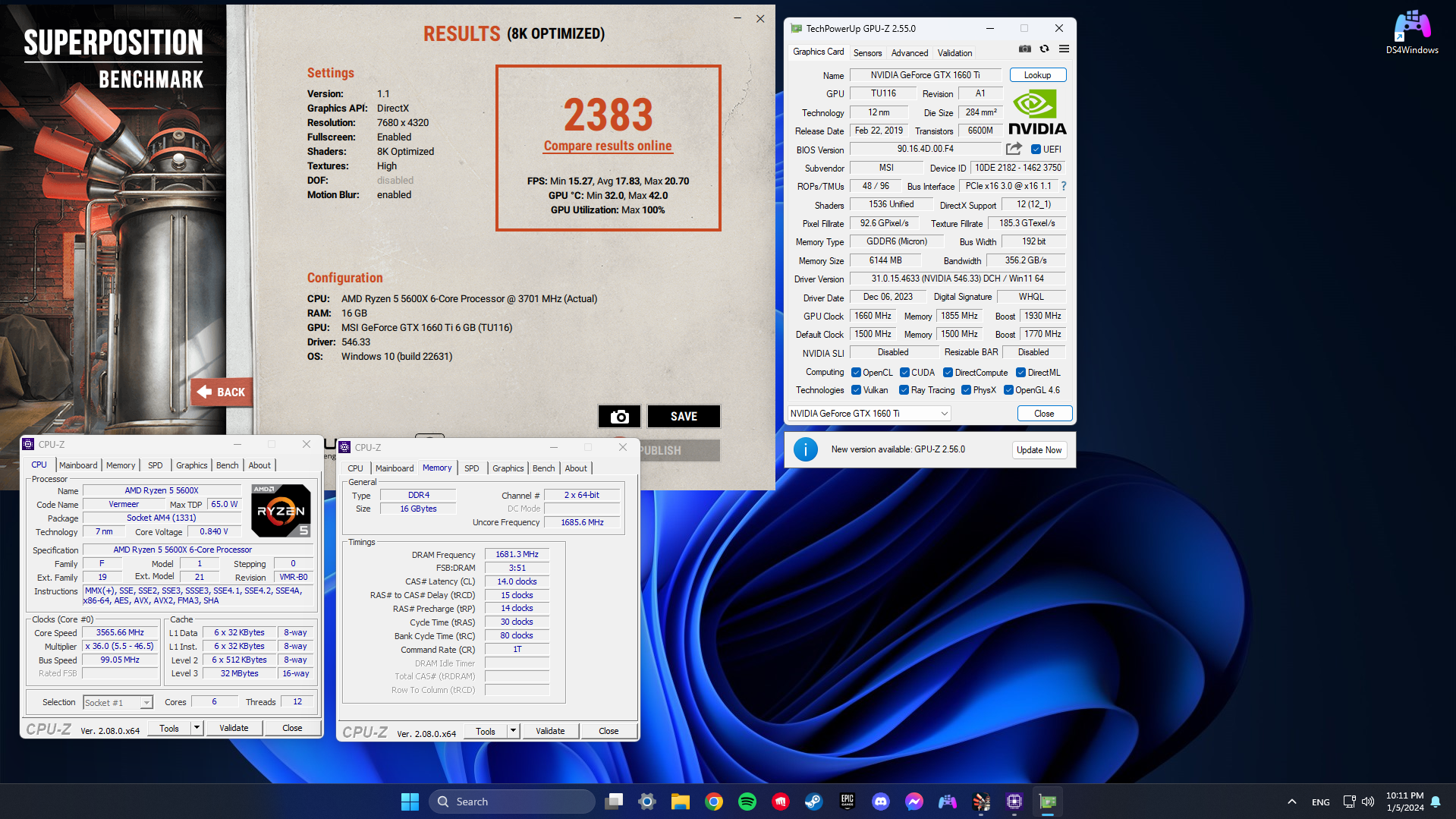Click GPU-Z refresh icon
The height and width of the screenshot is (819, 1456).
tap(1044, 49)
